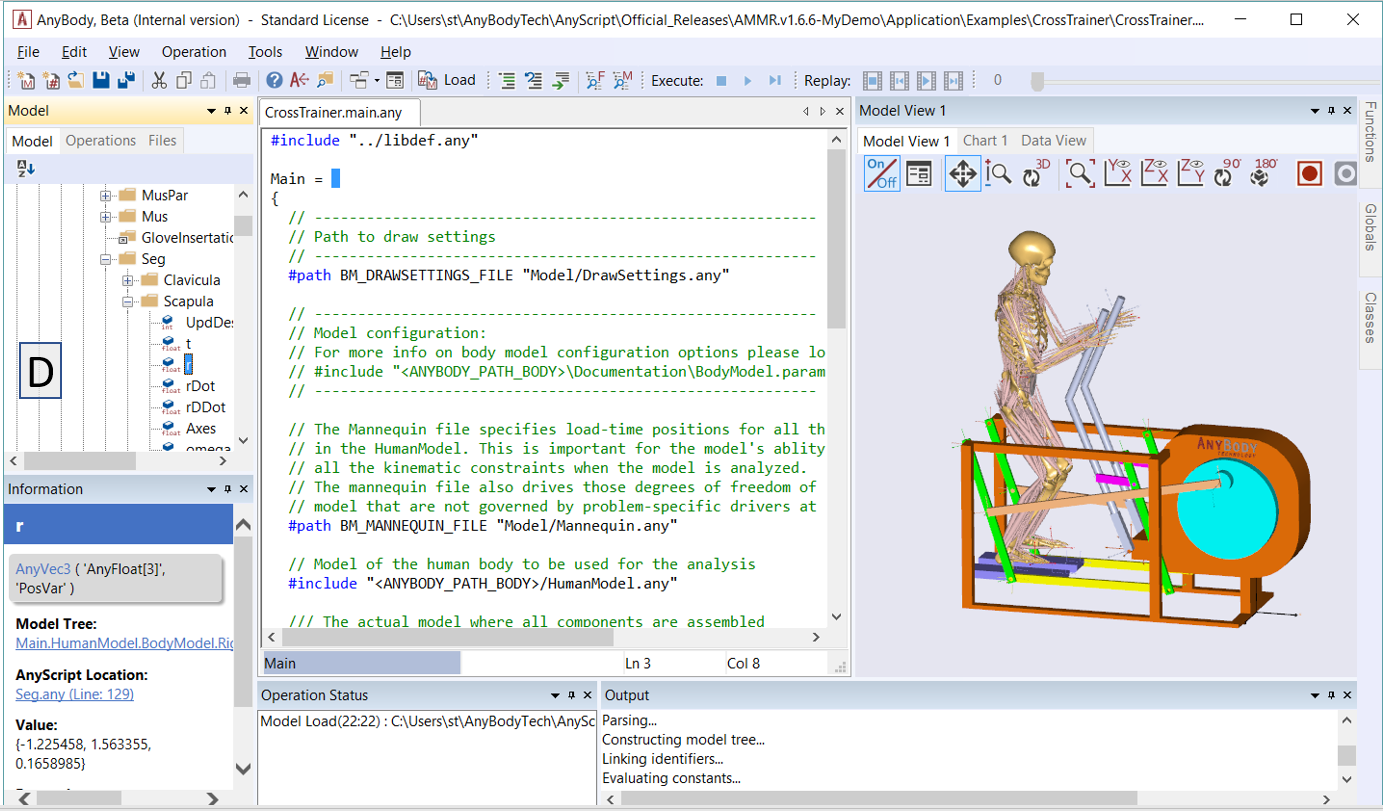The width and height of the screenshot is (1383, 811).
Task: Click the indent lines toolbar icon
Action: click(507, 80)
